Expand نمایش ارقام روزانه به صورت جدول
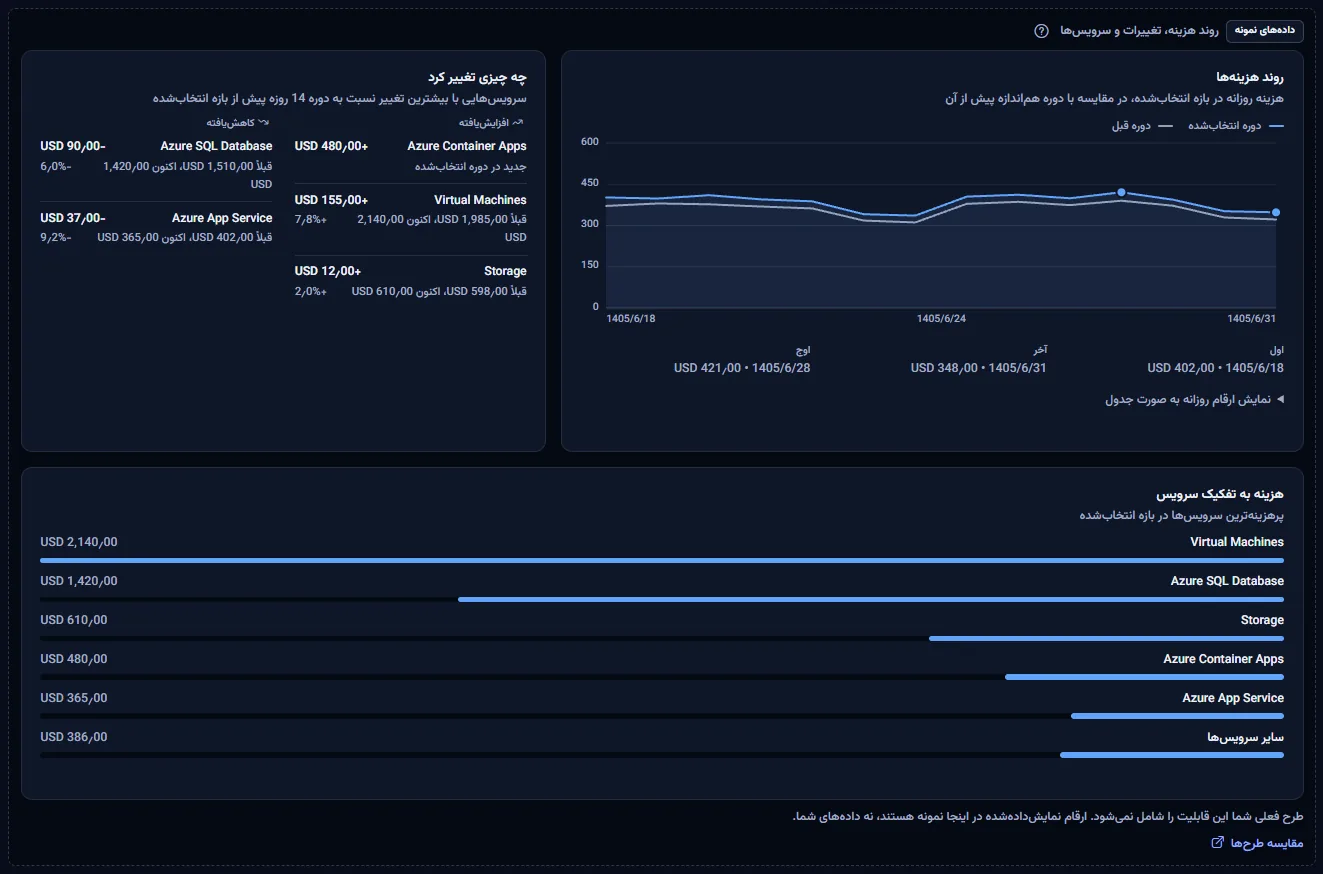The image size is (1323, 874). [1194, 399]
